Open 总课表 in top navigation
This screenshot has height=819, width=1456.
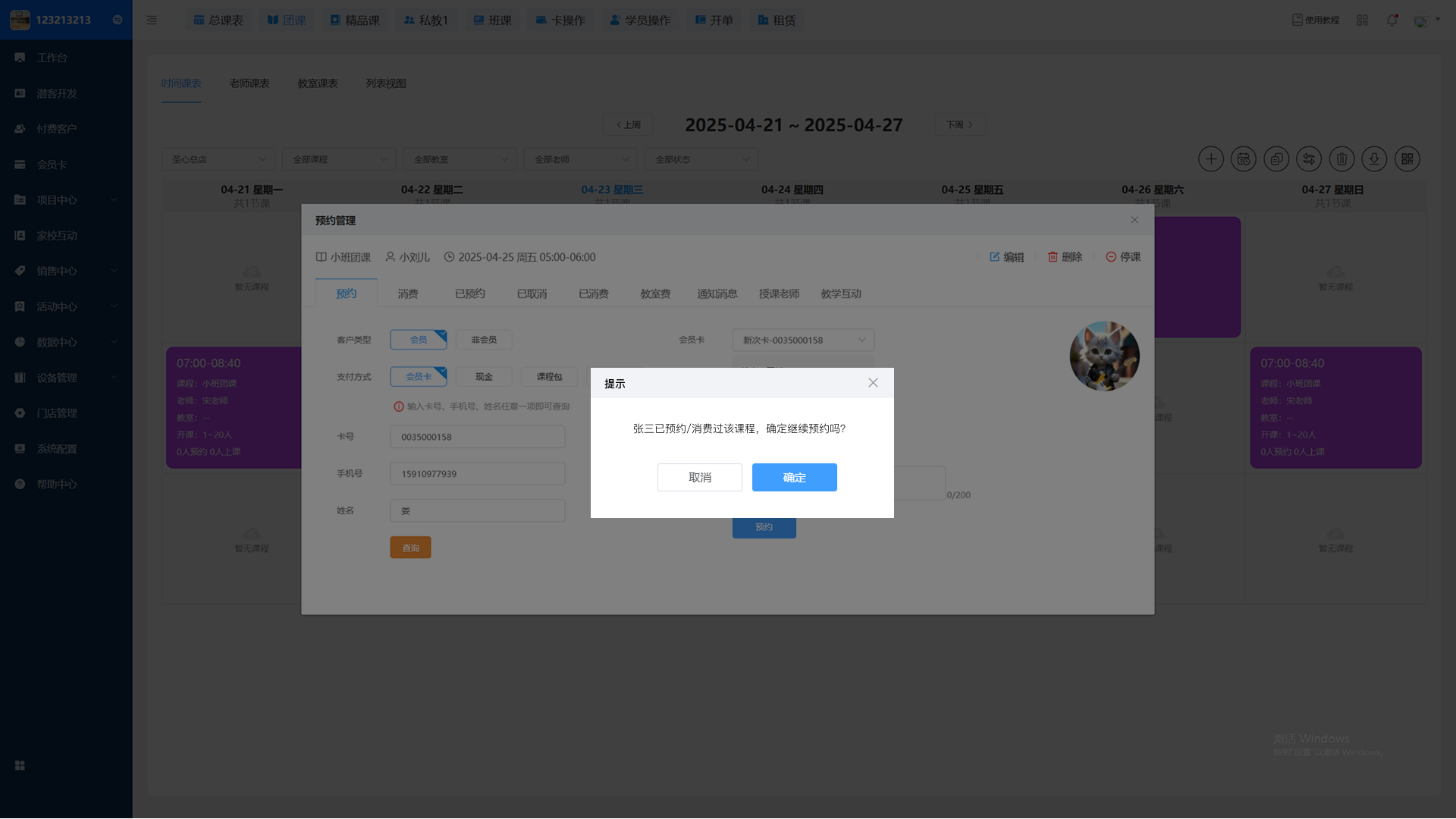218,20
